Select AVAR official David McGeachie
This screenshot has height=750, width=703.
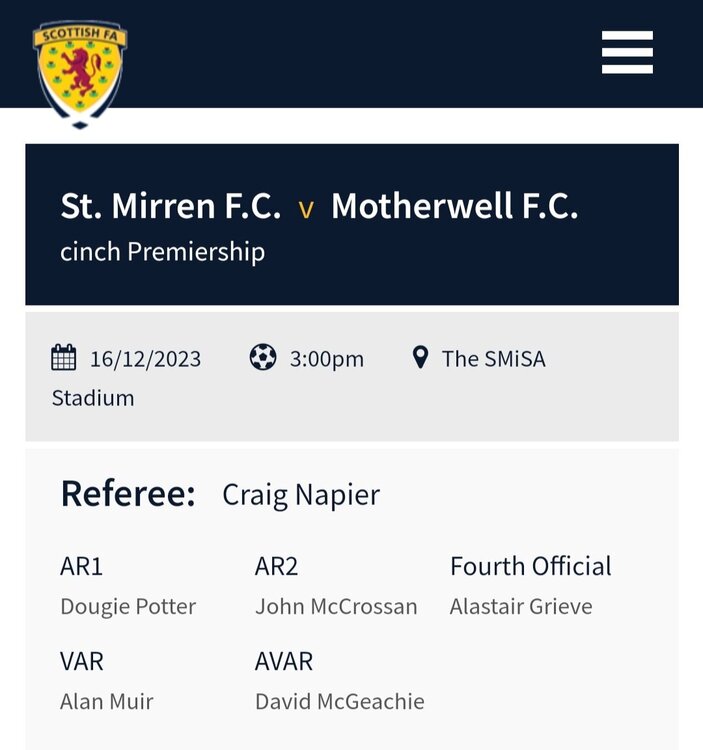coord(340,702)
